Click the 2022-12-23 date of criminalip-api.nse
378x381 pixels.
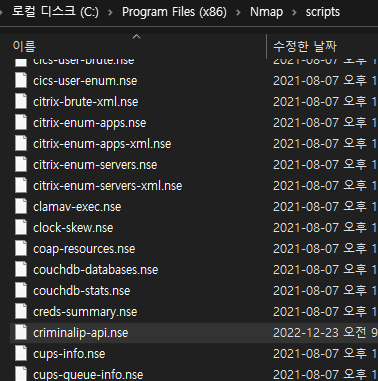325,333
